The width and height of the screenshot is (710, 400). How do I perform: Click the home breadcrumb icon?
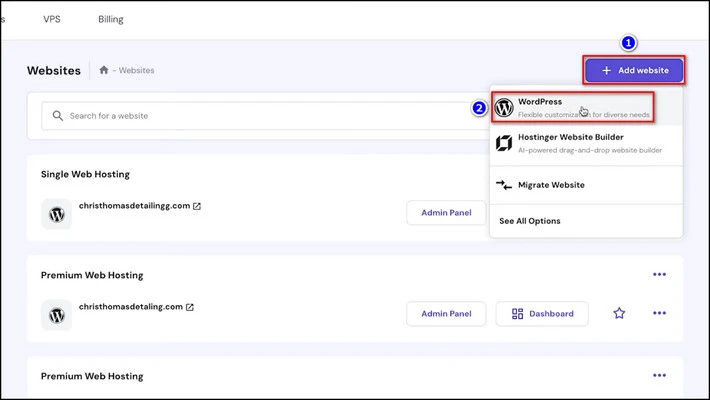click(103, 70)
